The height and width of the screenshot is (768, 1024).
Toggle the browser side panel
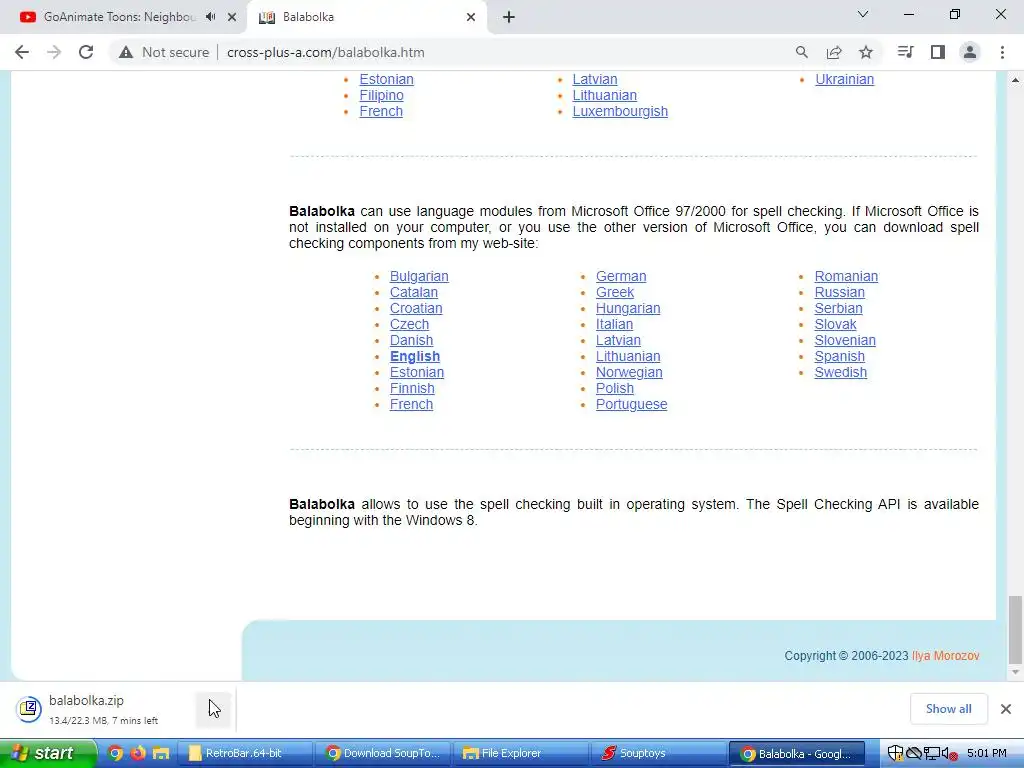pos(938,52)
